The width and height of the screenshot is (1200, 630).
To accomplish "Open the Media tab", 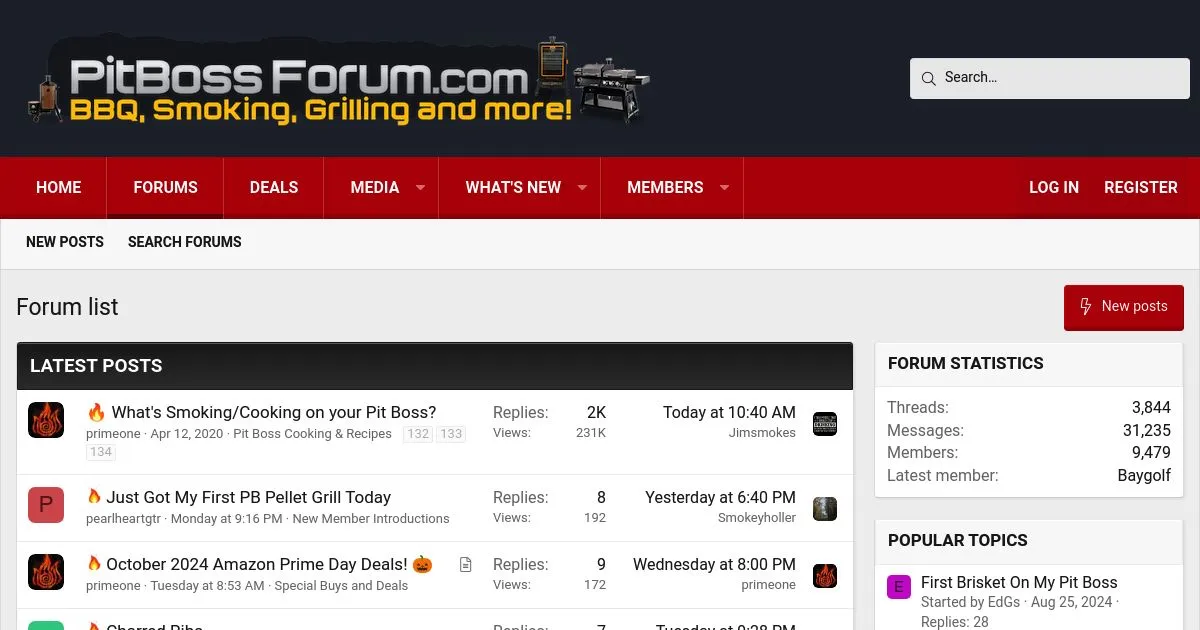I will tap(375, 187).
